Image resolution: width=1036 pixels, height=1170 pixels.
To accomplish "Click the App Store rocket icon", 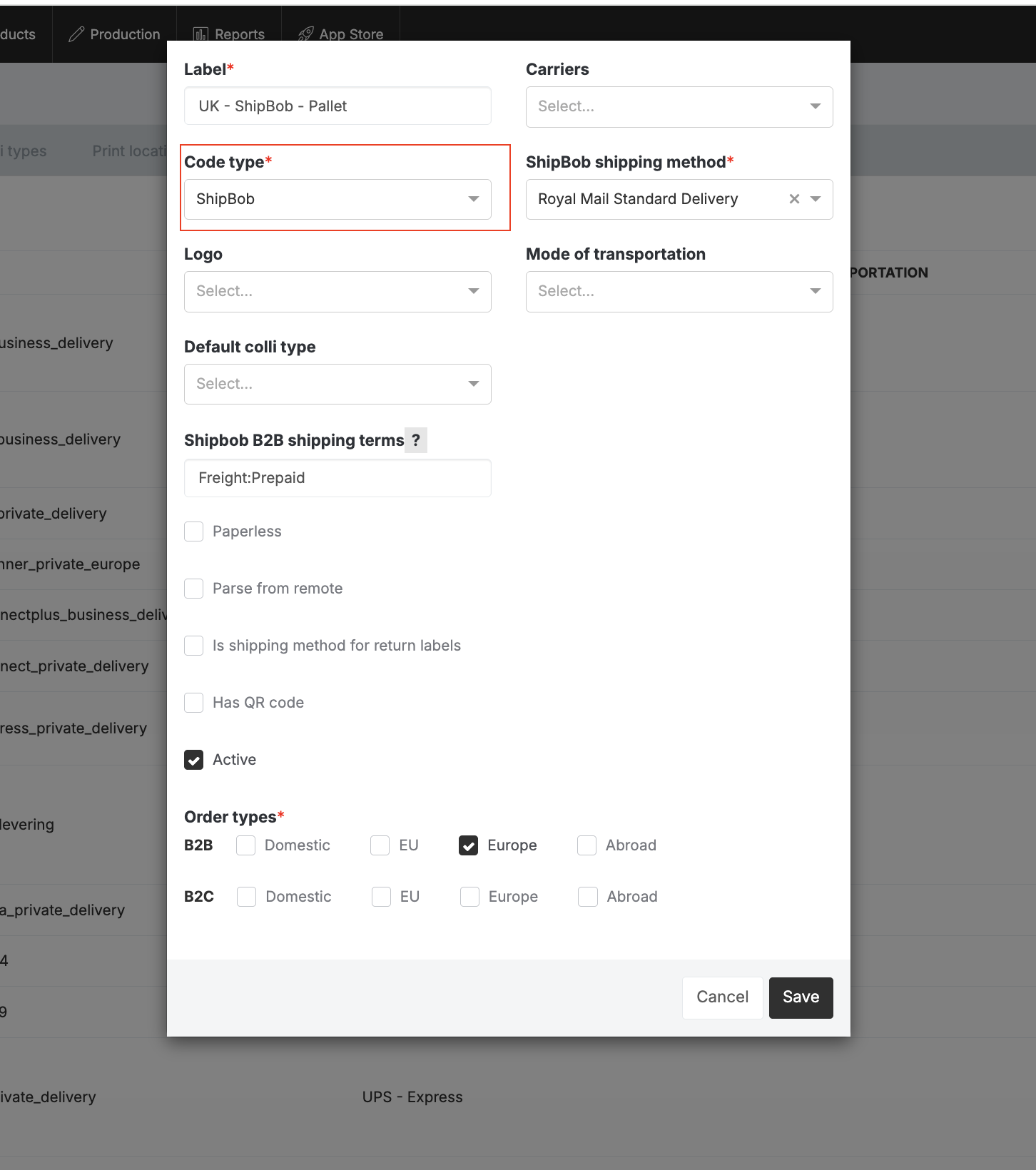I will click(x=306, y=34).
